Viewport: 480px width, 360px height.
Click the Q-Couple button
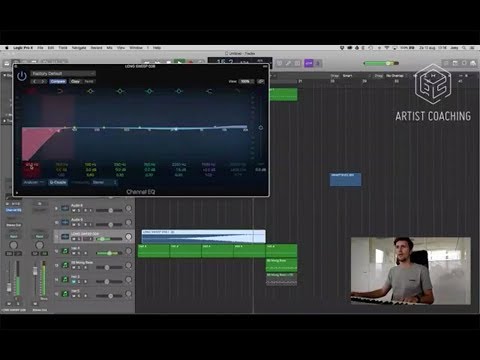coord(58,182)
